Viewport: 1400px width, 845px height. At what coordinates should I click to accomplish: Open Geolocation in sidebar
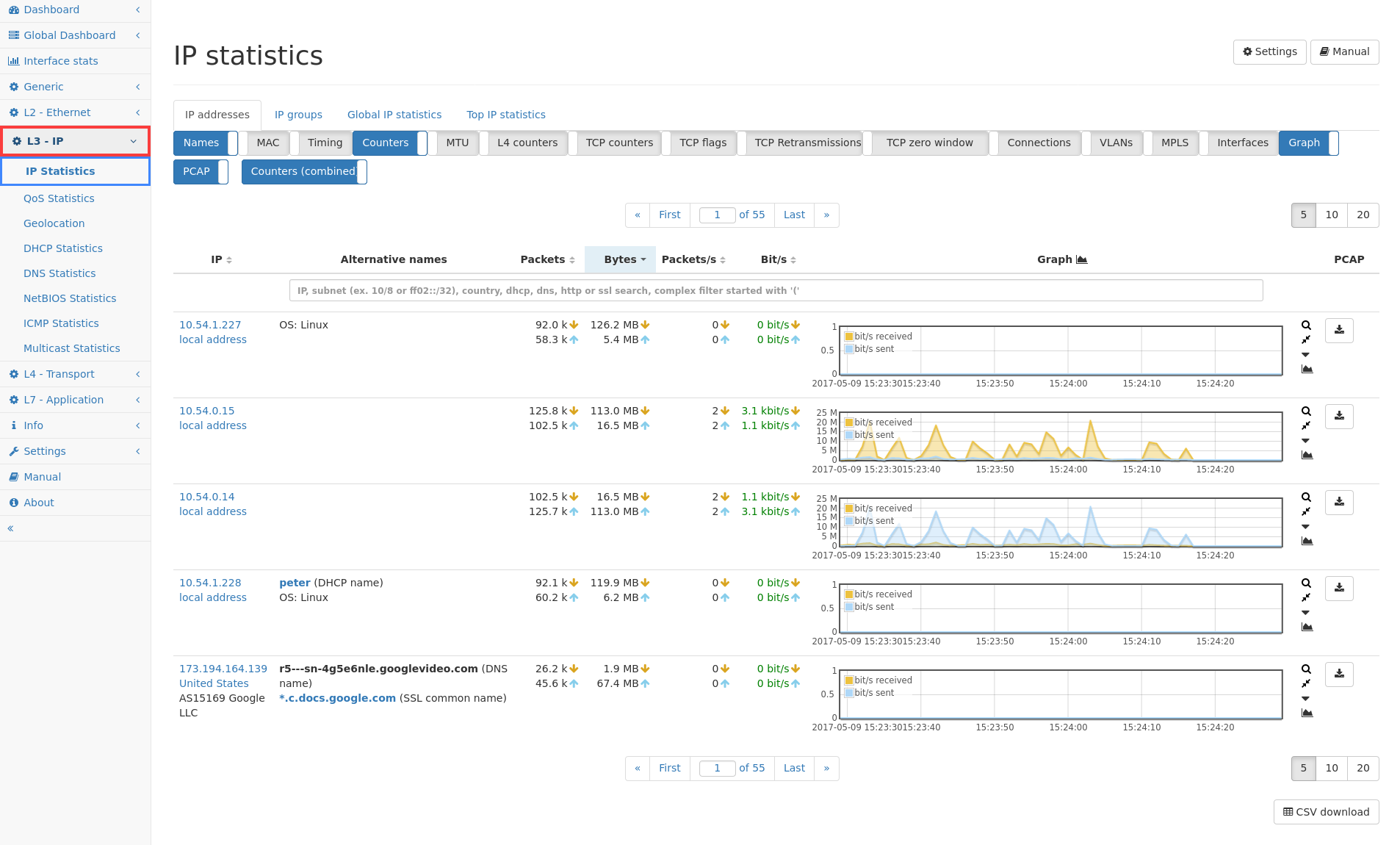(54, 223)
